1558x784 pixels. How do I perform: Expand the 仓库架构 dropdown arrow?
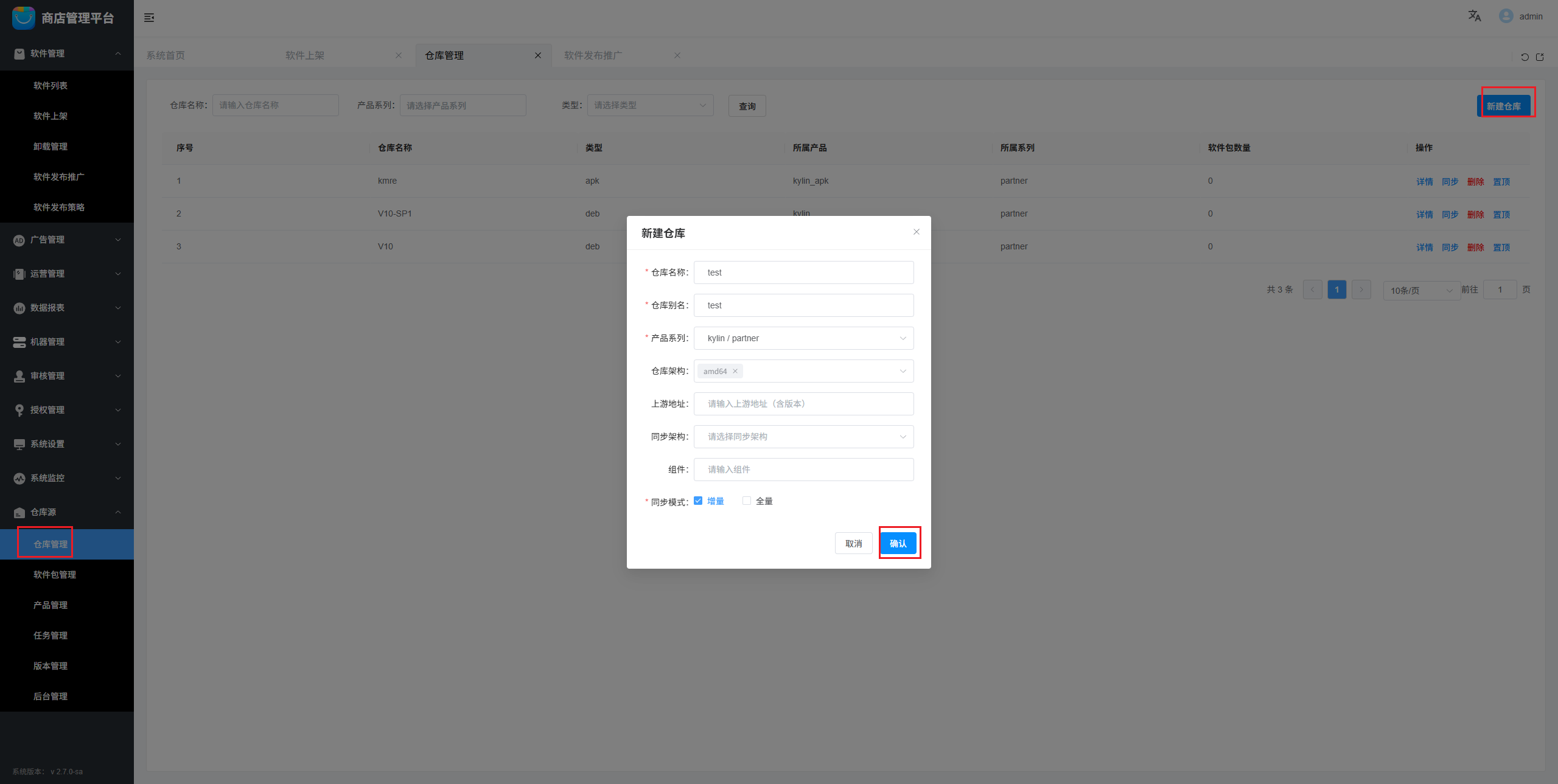click(x=903, y=371)
